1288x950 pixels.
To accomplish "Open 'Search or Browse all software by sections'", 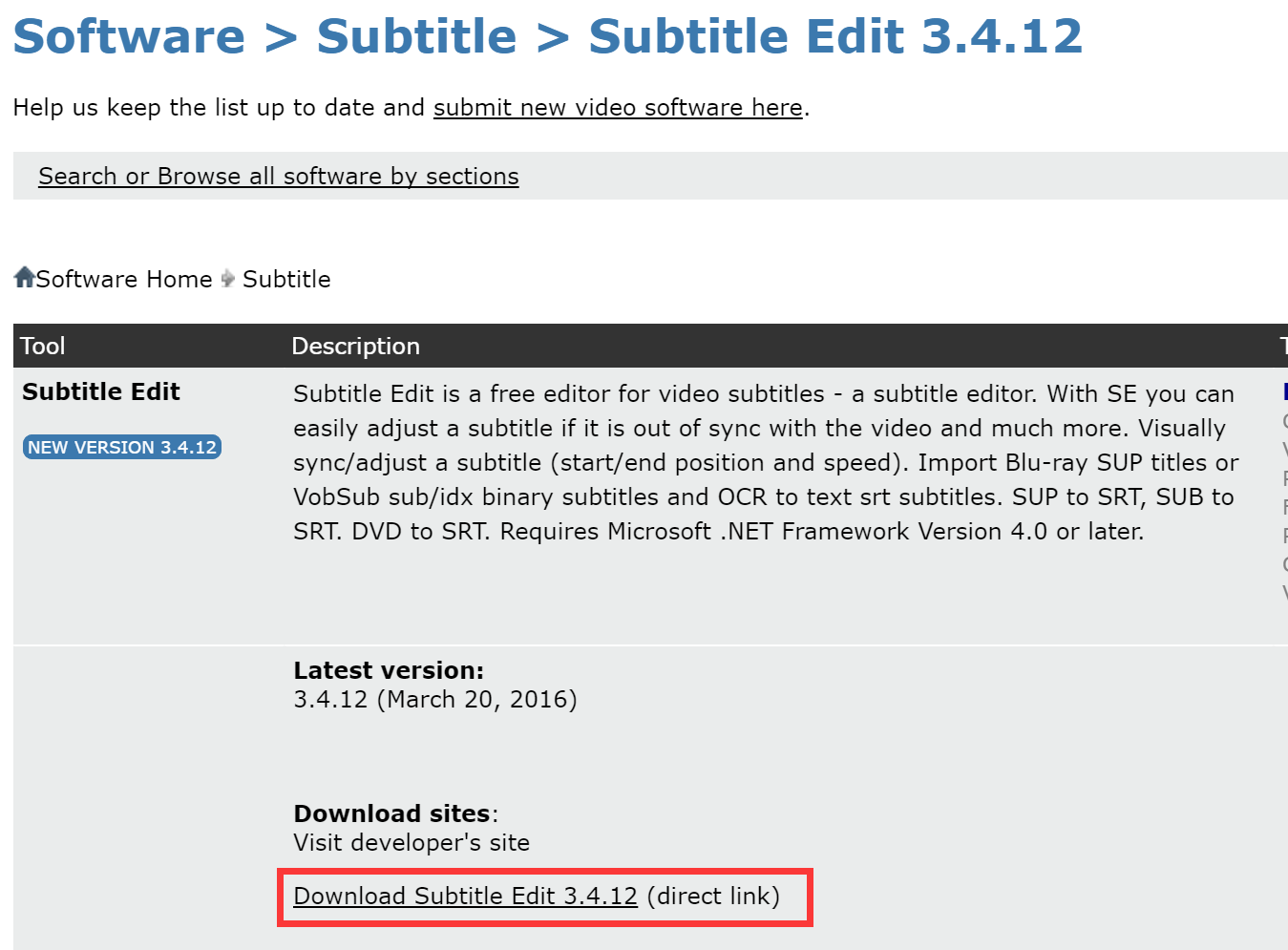I will (x=278, y=177).
